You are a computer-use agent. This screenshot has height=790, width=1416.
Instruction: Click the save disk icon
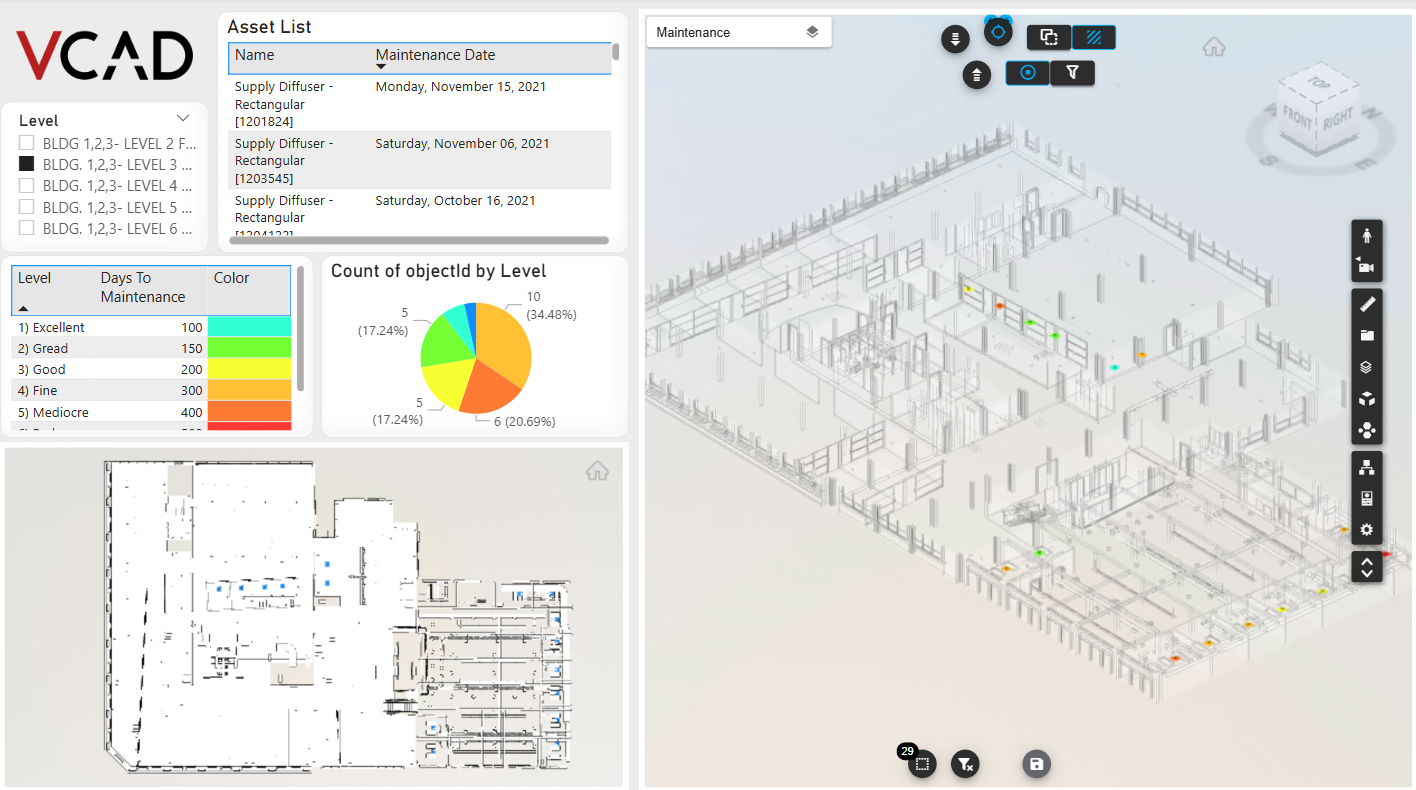click(1036, 765)
